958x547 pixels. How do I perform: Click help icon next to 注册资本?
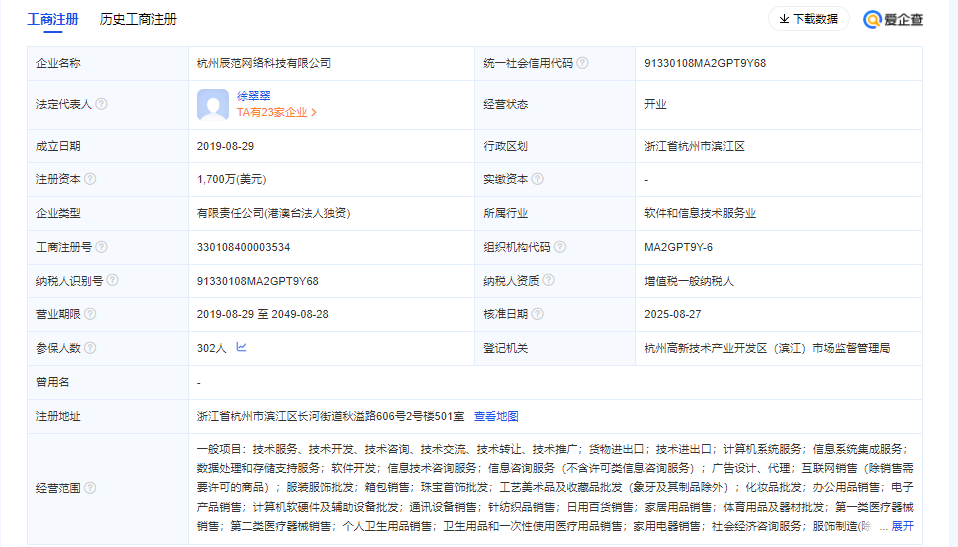90,178
